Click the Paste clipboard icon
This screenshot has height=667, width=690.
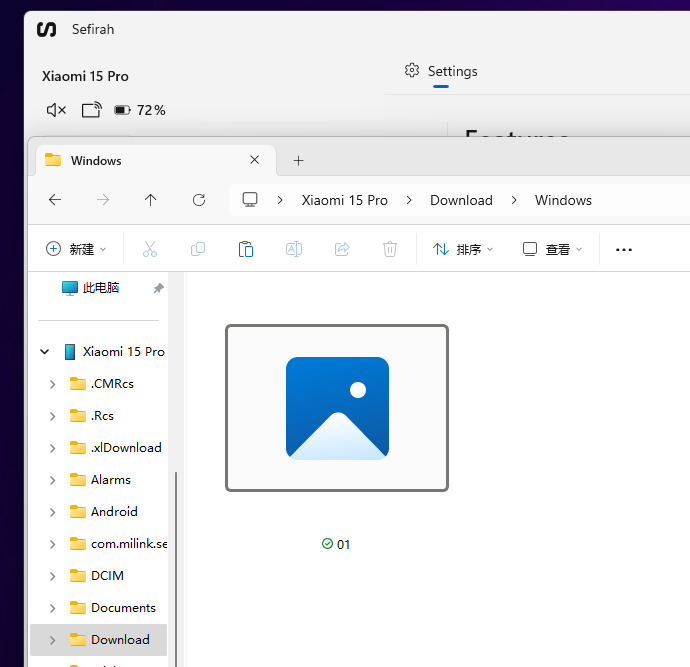pyautogui.click(x=246, y=249)
